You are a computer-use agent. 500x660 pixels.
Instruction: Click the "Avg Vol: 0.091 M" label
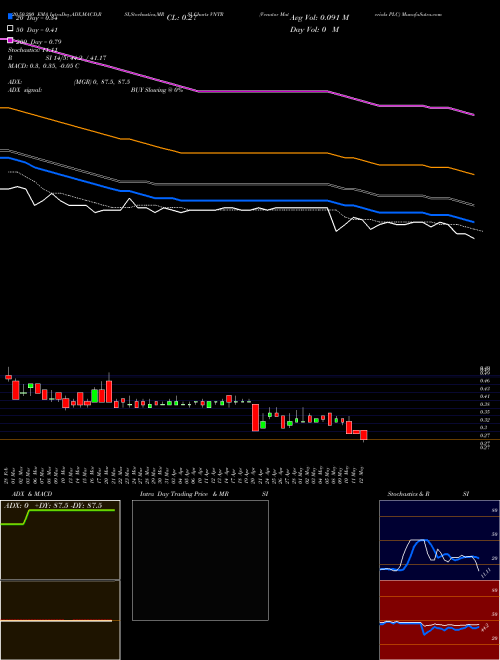click(319, 18)
